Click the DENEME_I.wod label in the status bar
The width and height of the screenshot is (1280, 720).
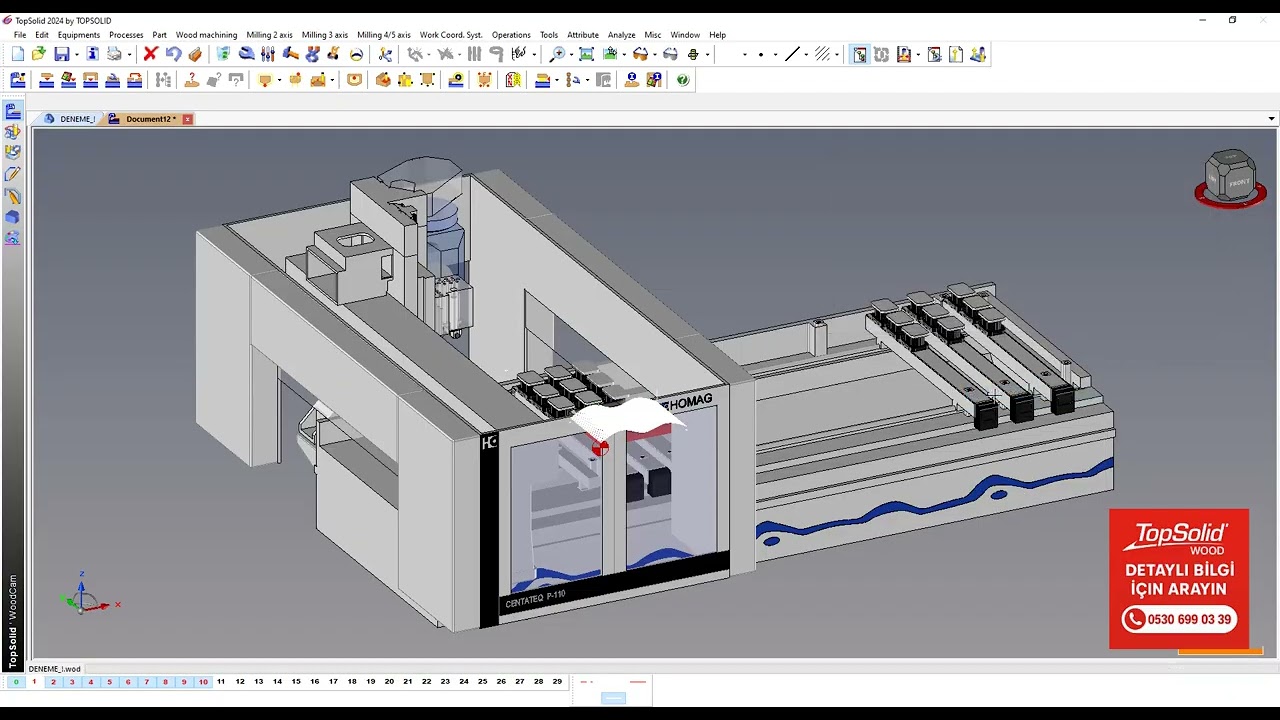click(x=55, y=669)
